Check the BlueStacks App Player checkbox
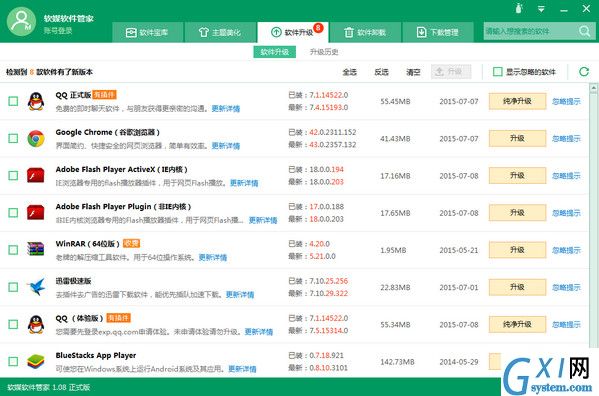The width and height of the screenshot is (599, 396). (13, 361)
